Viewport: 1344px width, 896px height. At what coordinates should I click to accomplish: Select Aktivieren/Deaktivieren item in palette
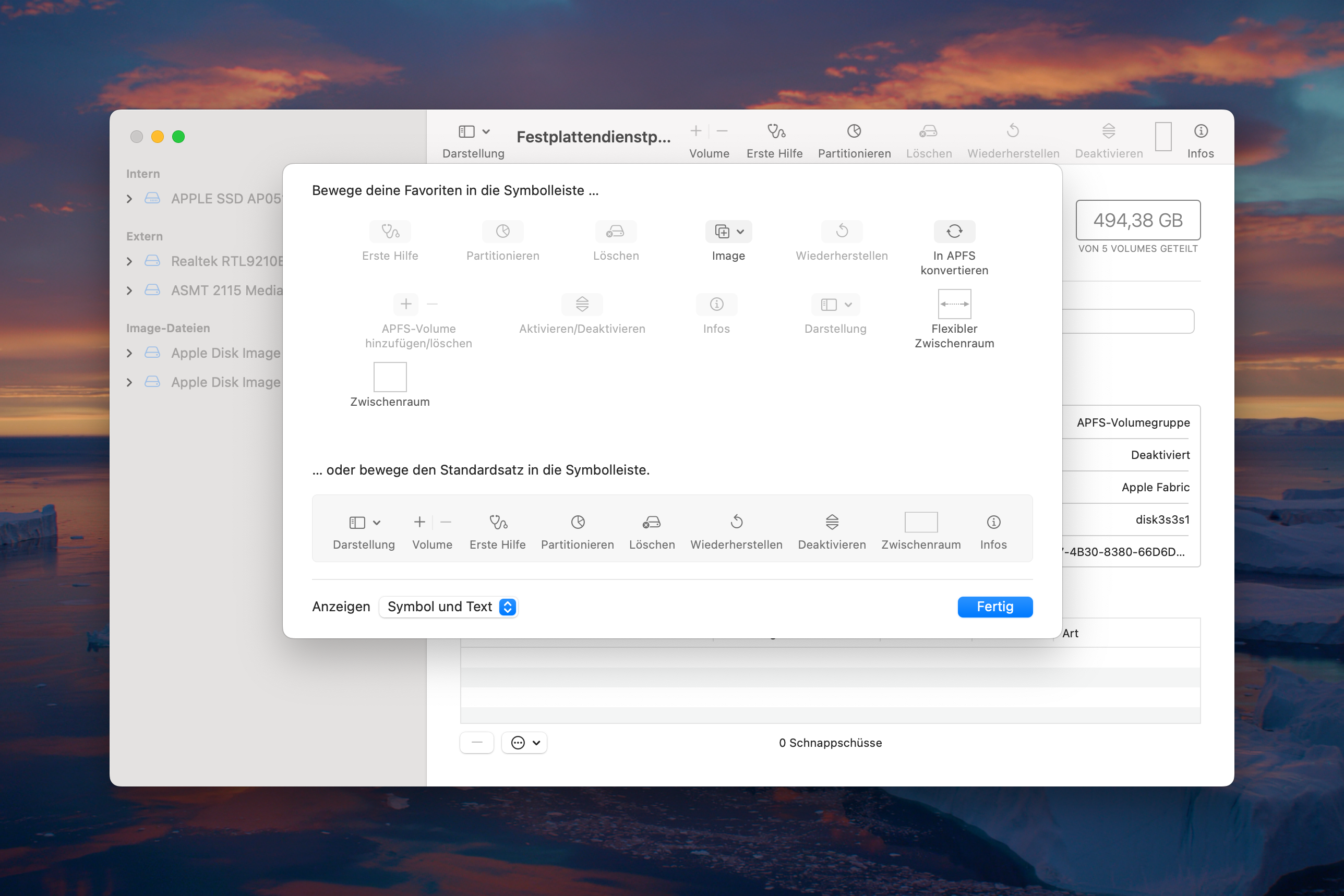(x=582, y=314)
